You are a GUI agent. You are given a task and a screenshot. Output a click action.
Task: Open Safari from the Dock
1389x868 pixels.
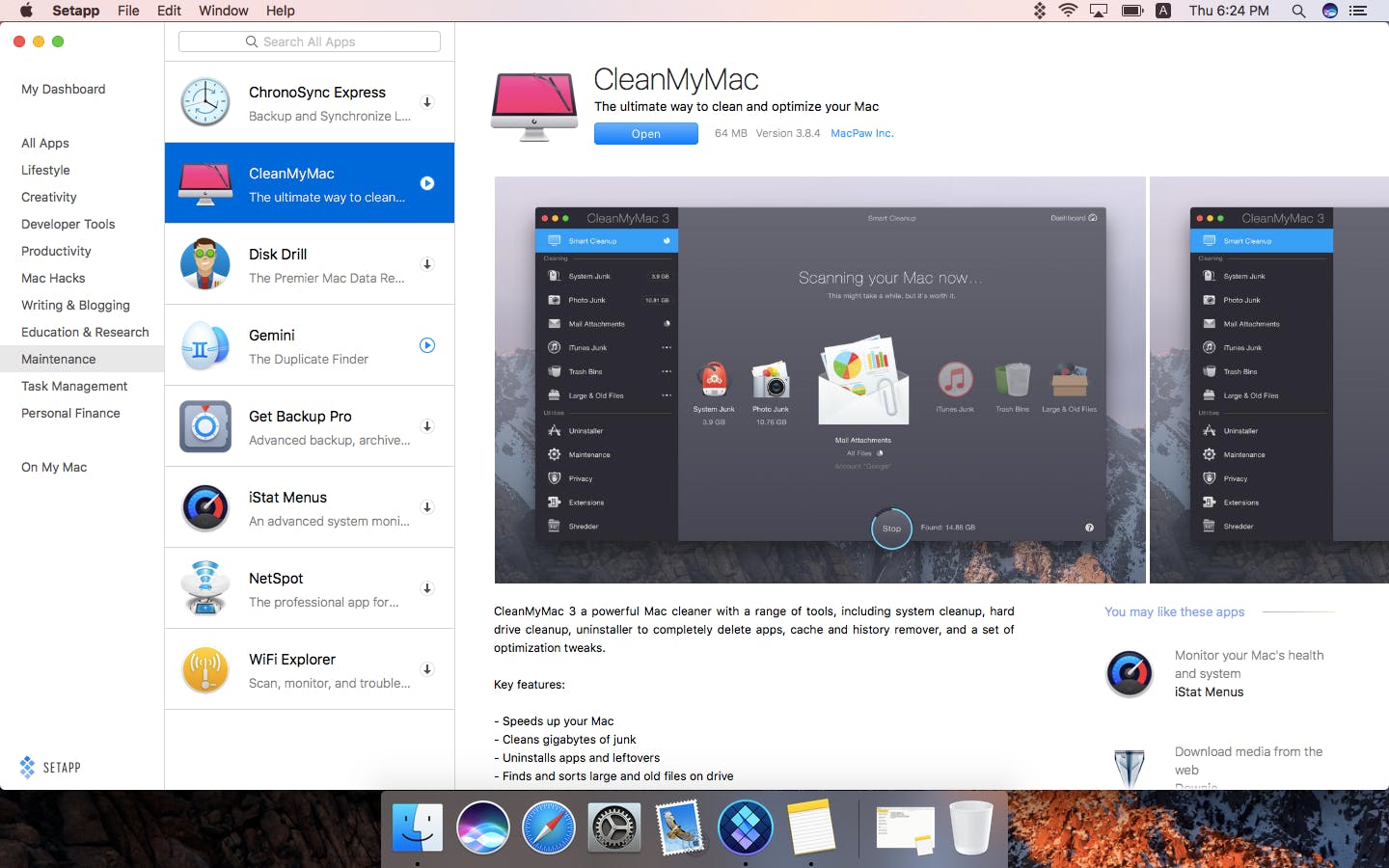click(548, 827)
